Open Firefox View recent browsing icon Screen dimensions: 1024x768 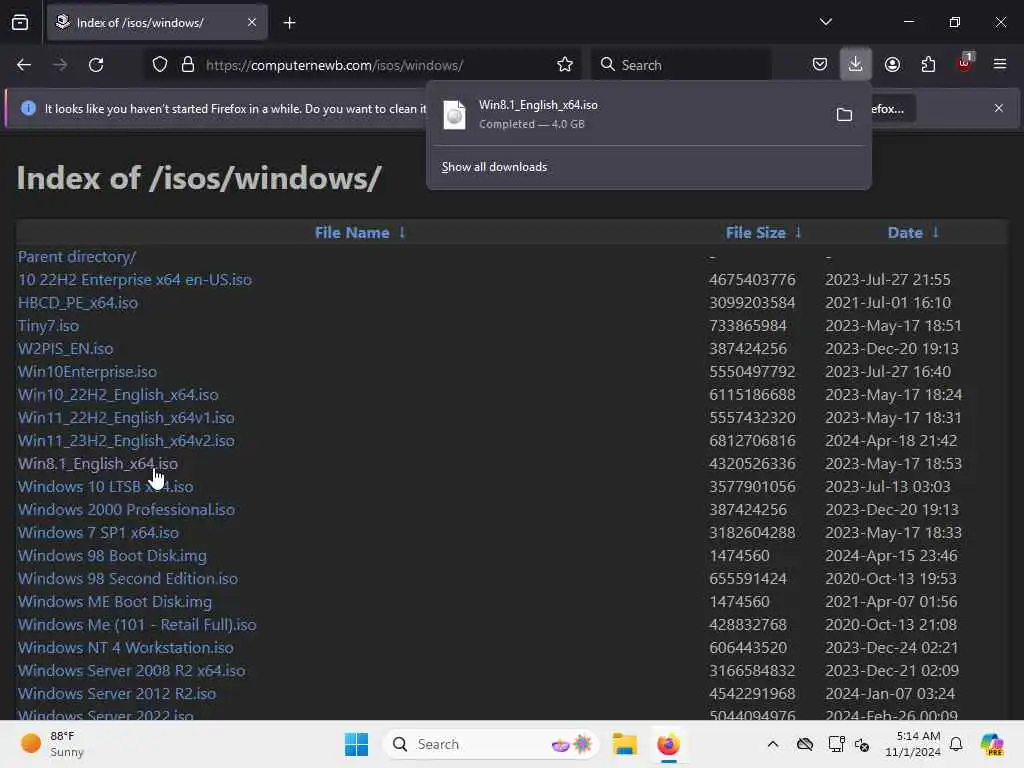tap(20, 23)
